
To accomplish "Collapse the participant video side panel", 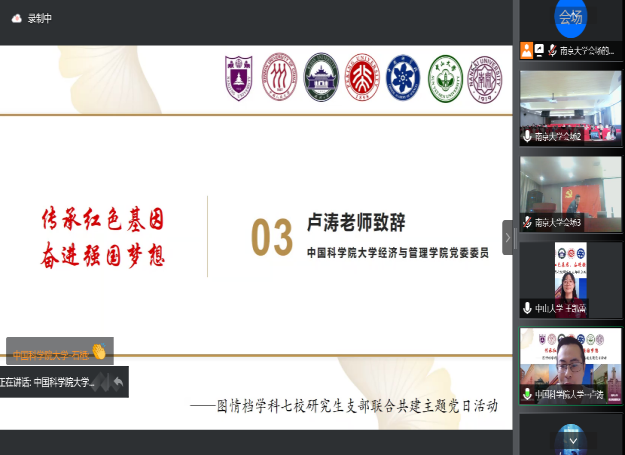I will point(507,238).
